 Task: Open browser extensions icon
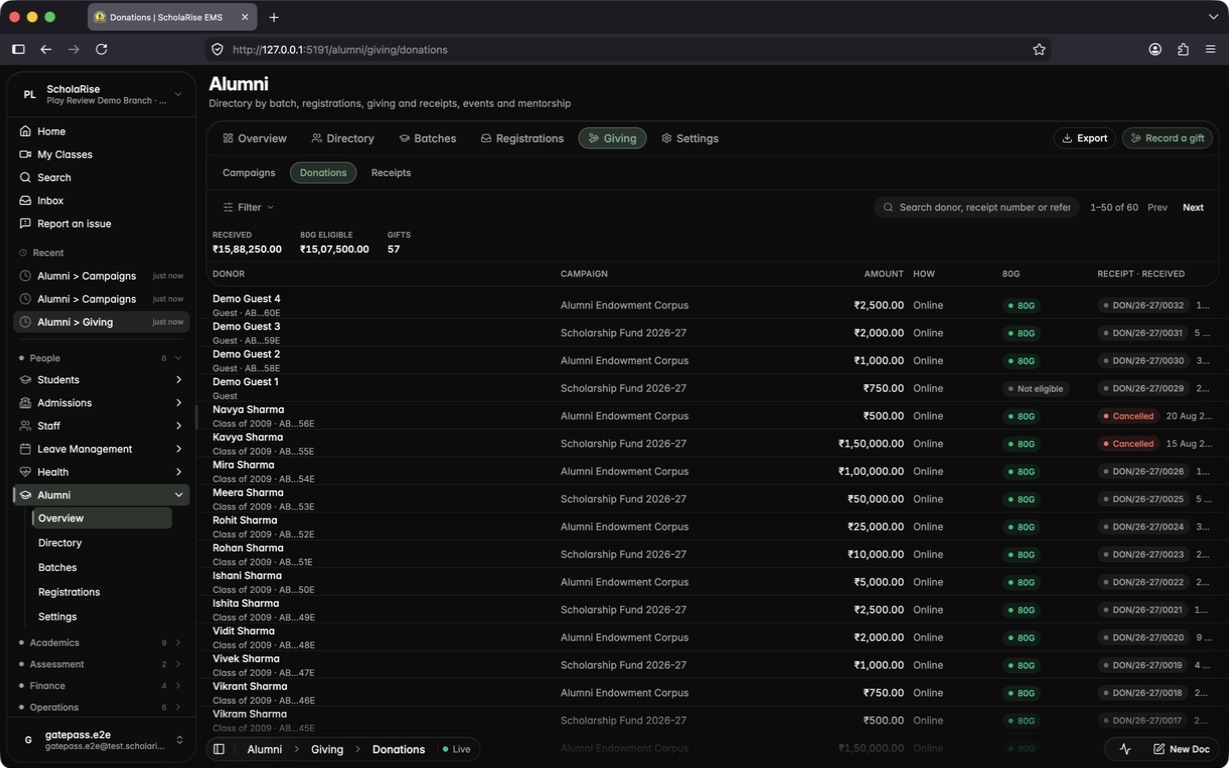tap(1183, 49)
